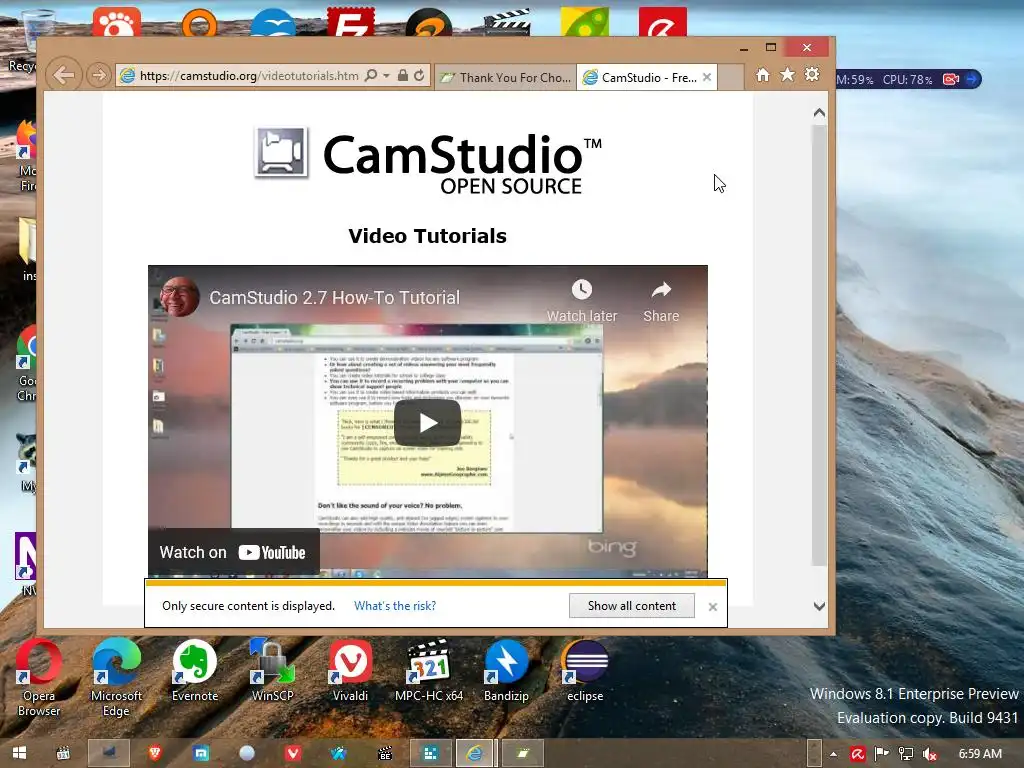1024x768 pixels.
Task: Open Favorites with the star icon
Action: tap(788, 75)
